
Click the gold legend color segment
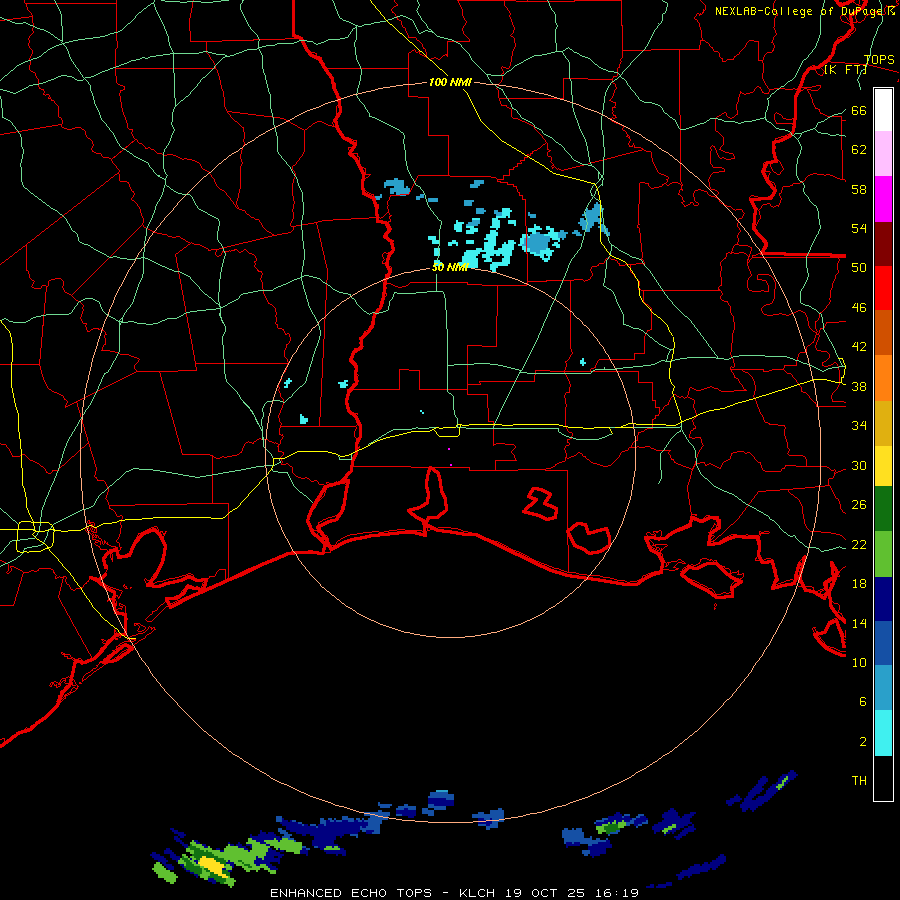point(883,423)
